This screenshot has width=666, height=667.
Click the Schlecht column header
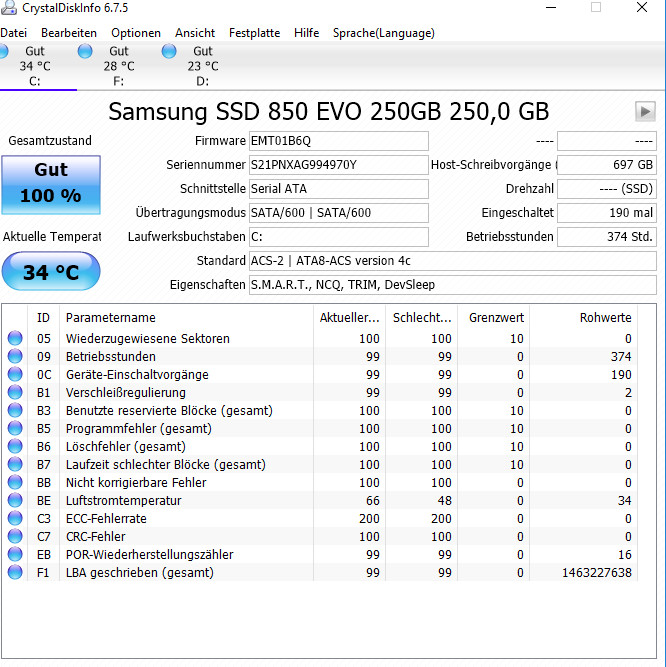click(421, 318)
